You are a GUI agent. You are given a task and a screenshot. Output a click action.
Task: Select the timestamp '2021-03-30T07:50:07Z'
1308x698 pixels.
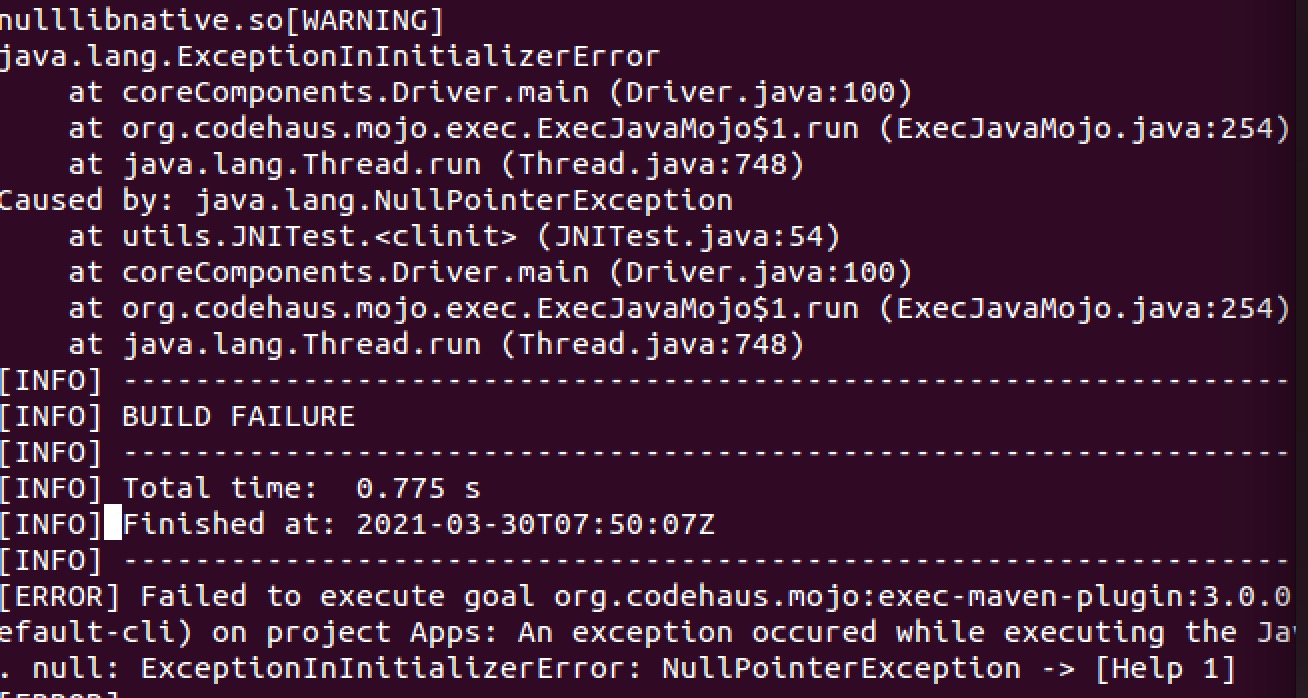535,524
